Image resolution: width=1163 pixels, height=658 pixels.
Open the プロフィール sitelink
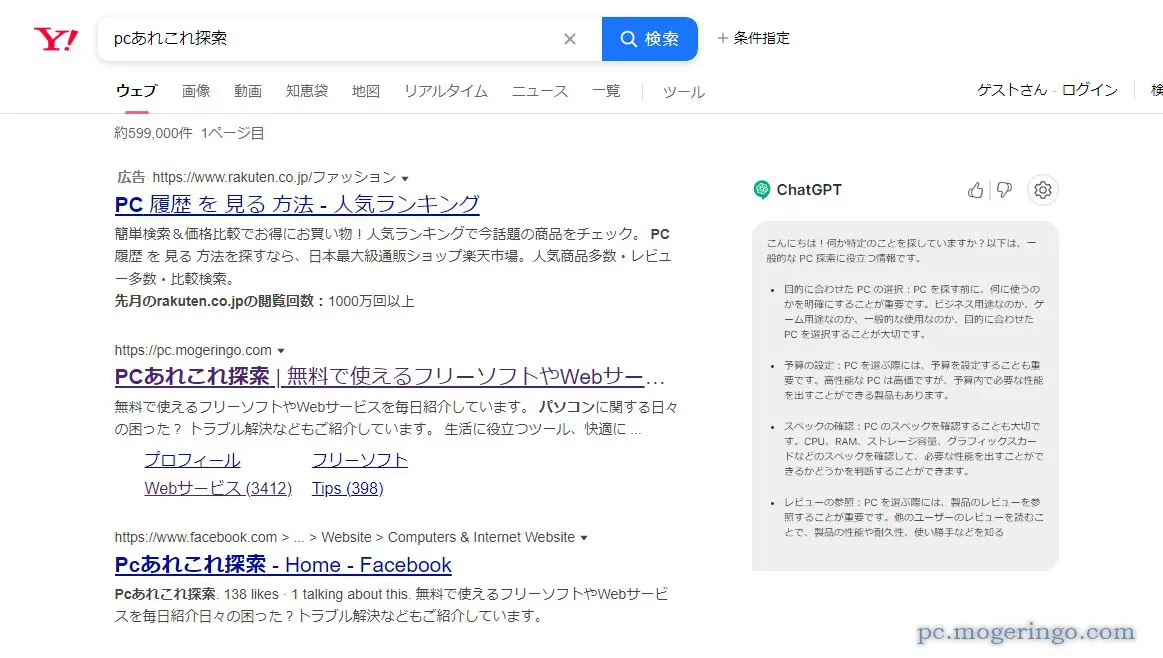tap(192, 460)
